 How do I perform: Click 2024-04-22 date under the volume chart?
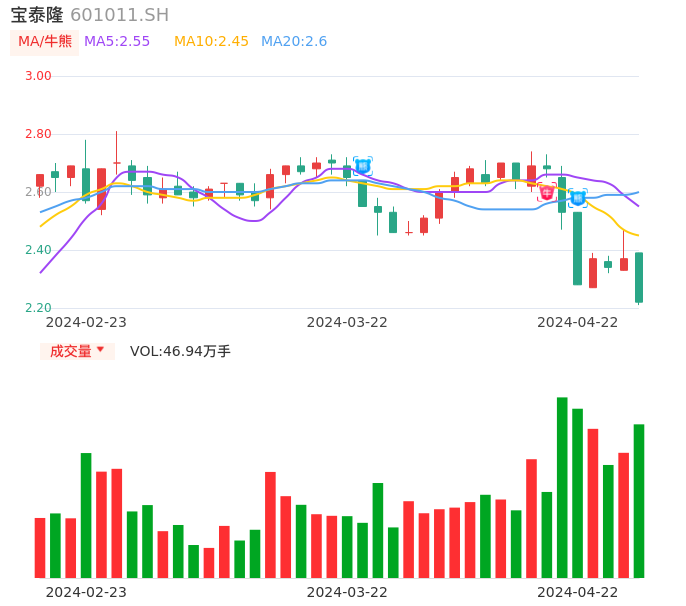[x=578, y=592]
